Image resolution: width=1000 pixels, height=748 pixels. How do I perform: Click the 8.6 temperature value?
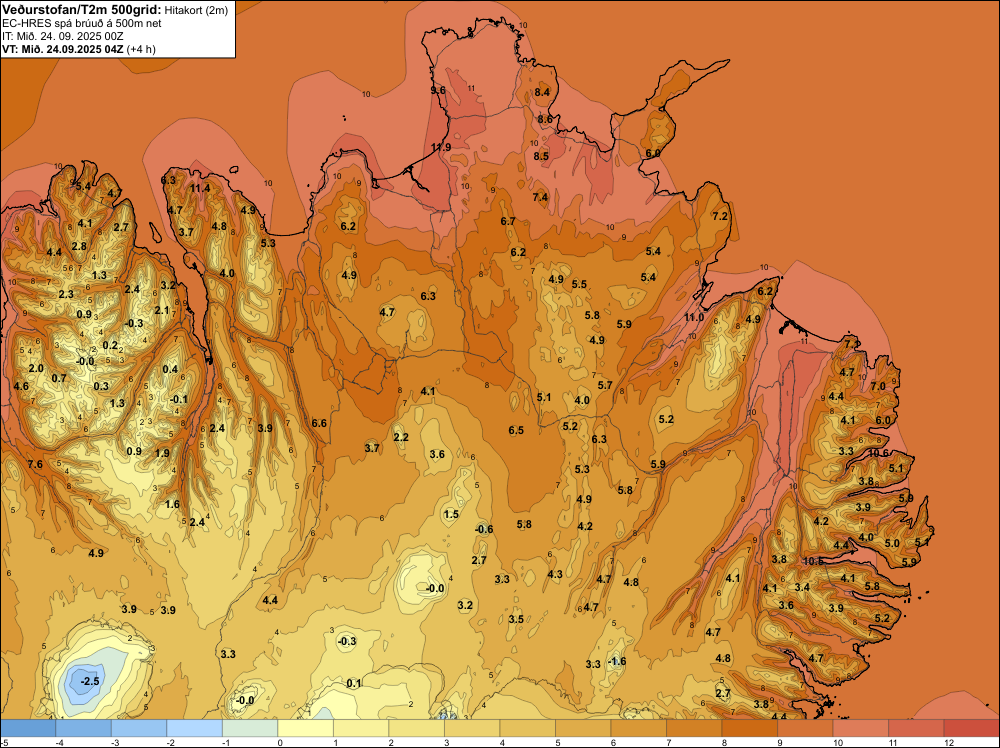click(x=545, y=119)
